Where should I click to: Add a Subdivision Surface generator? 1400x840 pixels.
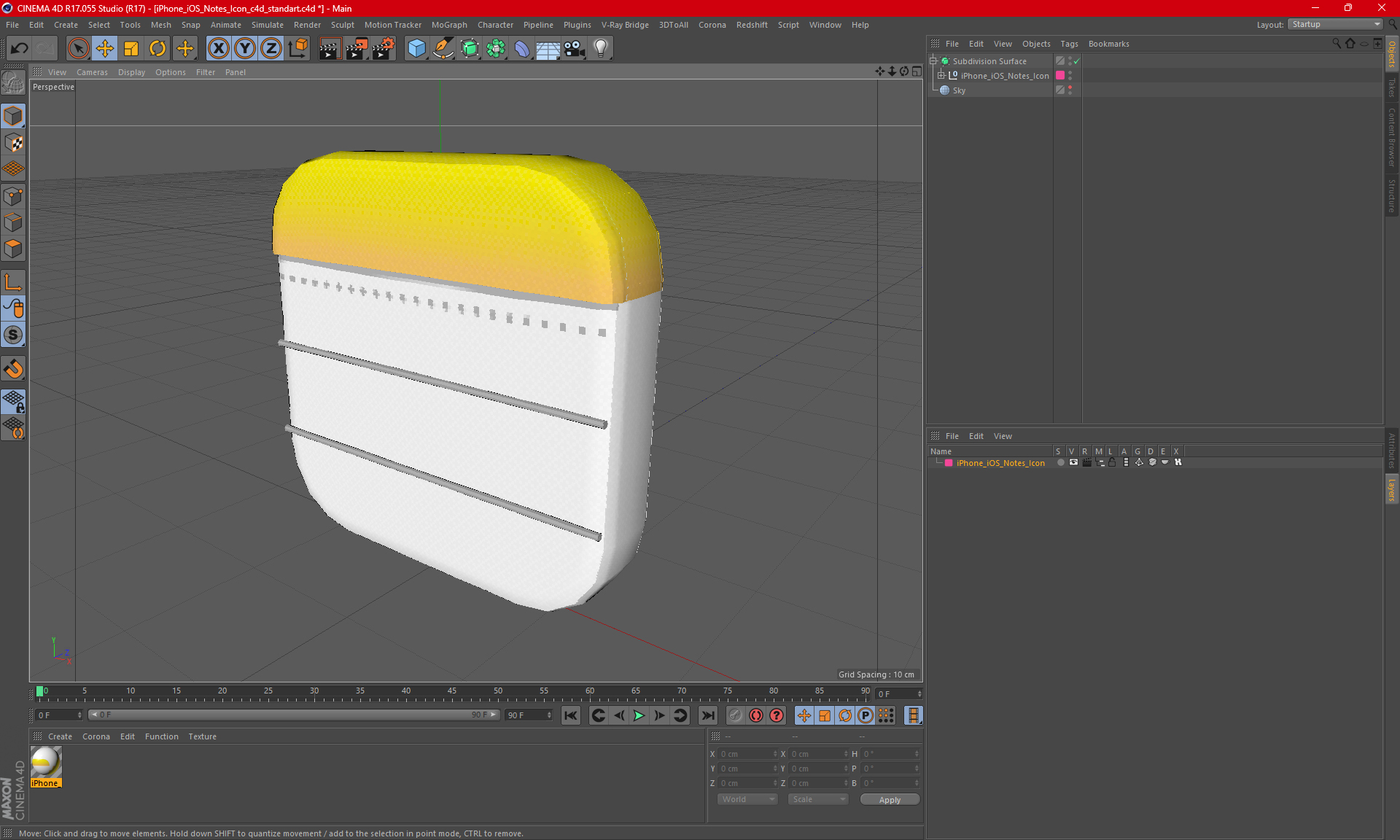tap(470, 48)
